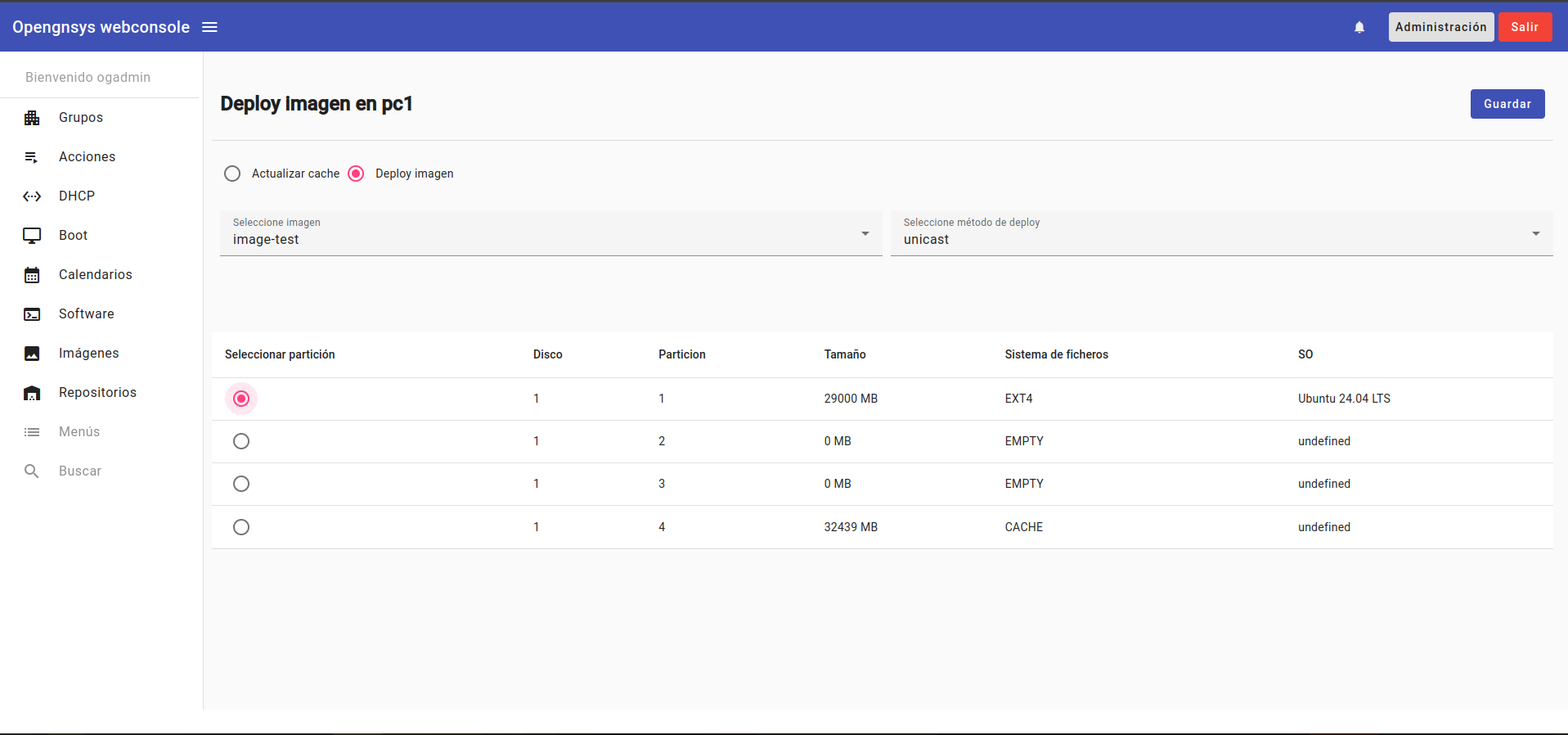Choose partition 2 radio button
The width and height of the screenshot is (1568, 735).
click(241, 441)
